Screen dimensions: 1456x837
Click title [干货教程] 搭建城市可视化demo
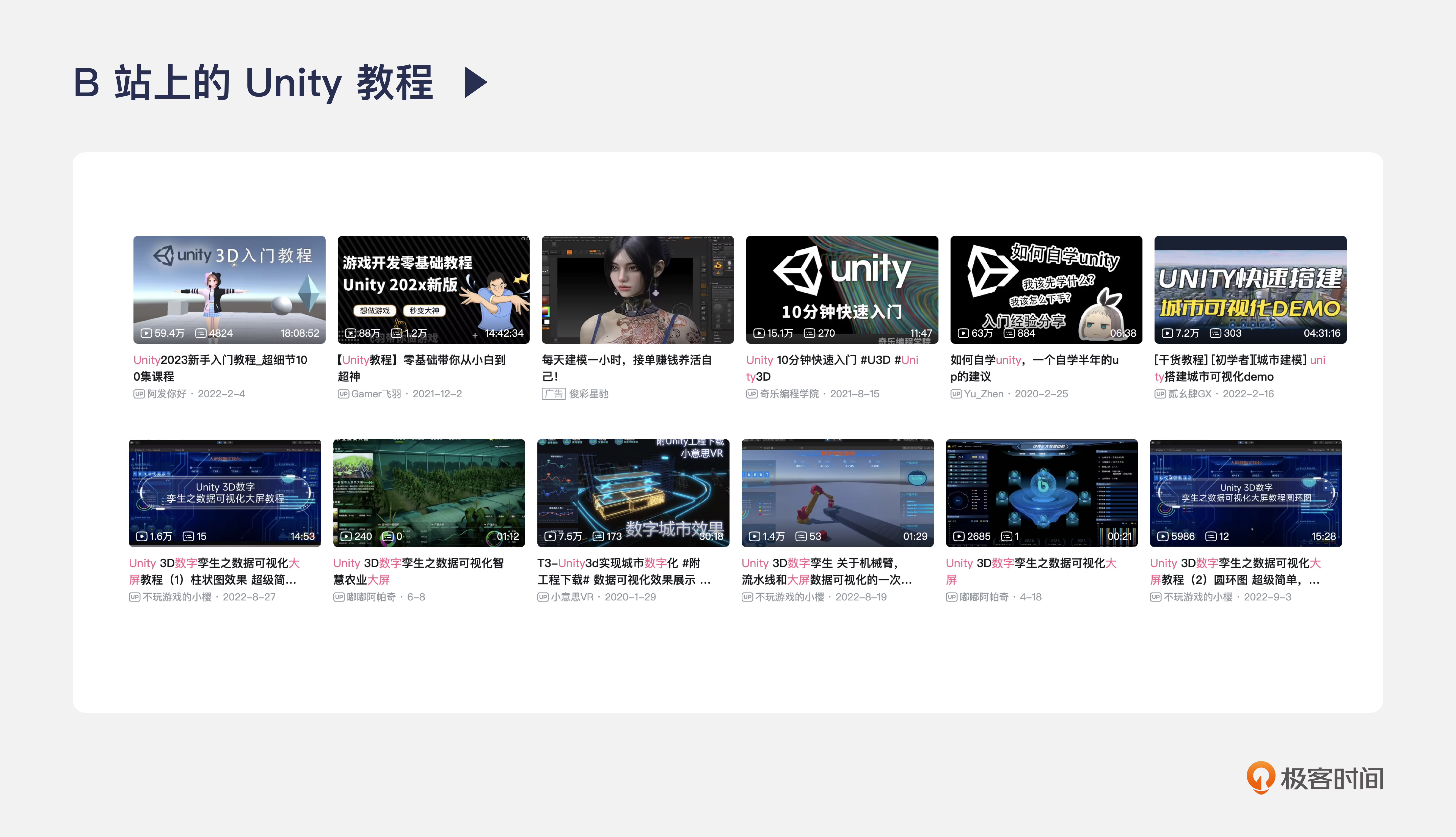1240,368
